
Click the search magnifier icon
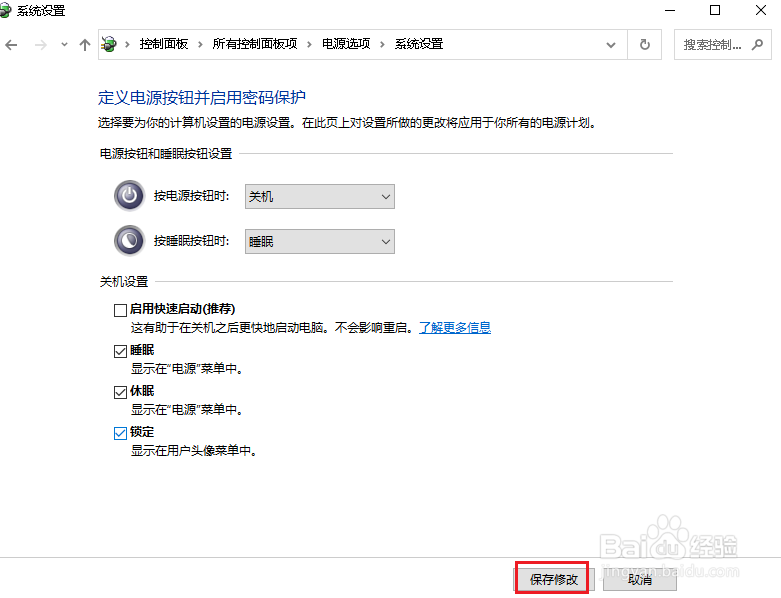coord(757,45)
